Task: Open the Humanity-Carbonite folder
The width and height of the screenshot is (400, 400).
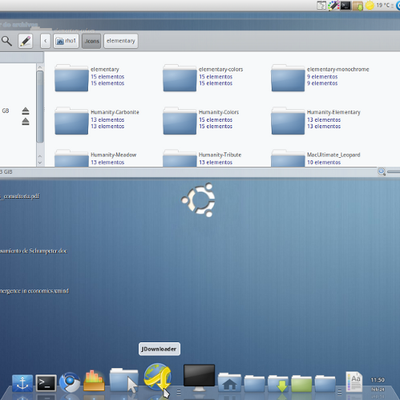Action: [72, 121]
